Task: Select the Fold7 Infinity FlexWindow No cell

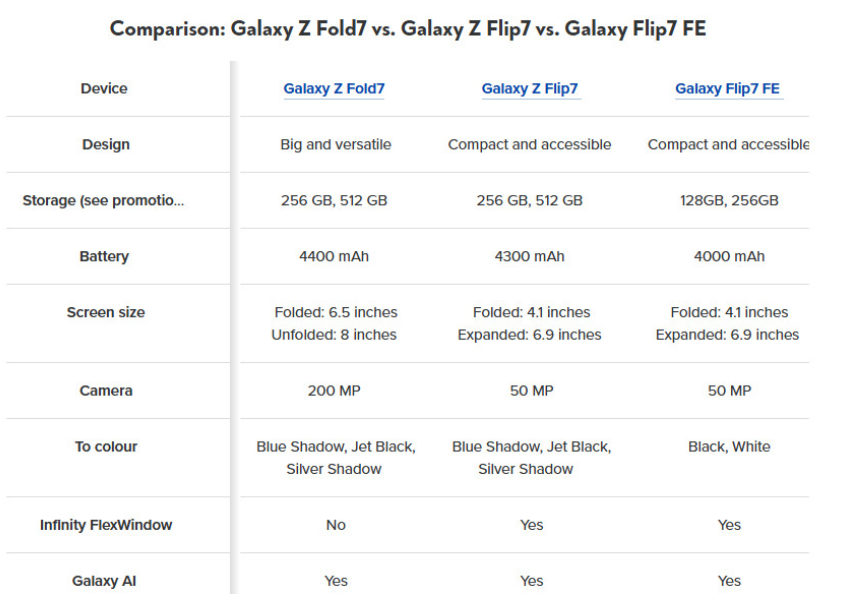Action: pyautogui.click(x=336, y=525)
